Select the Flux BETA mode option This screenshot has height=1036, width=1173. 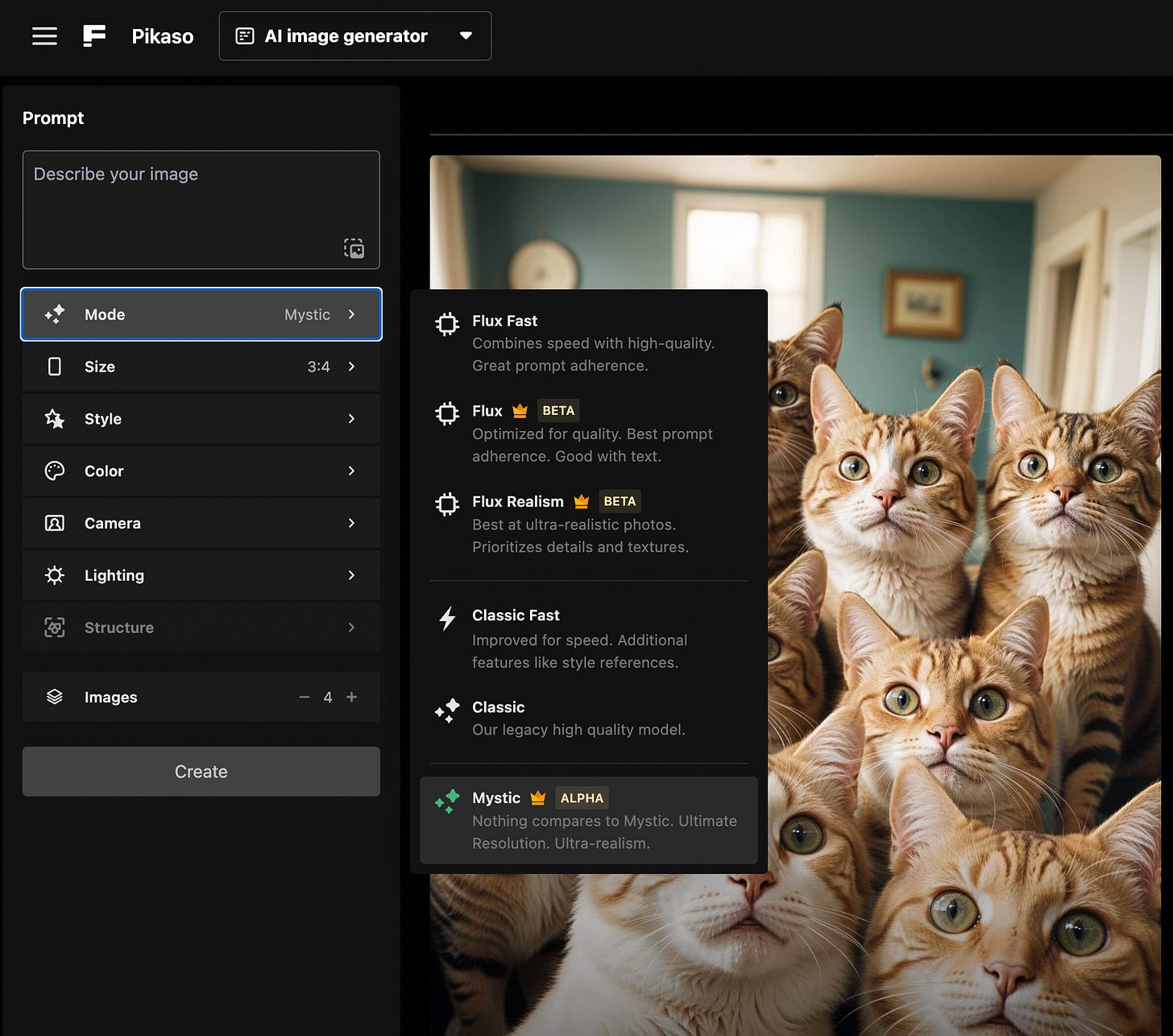[589, 433]
